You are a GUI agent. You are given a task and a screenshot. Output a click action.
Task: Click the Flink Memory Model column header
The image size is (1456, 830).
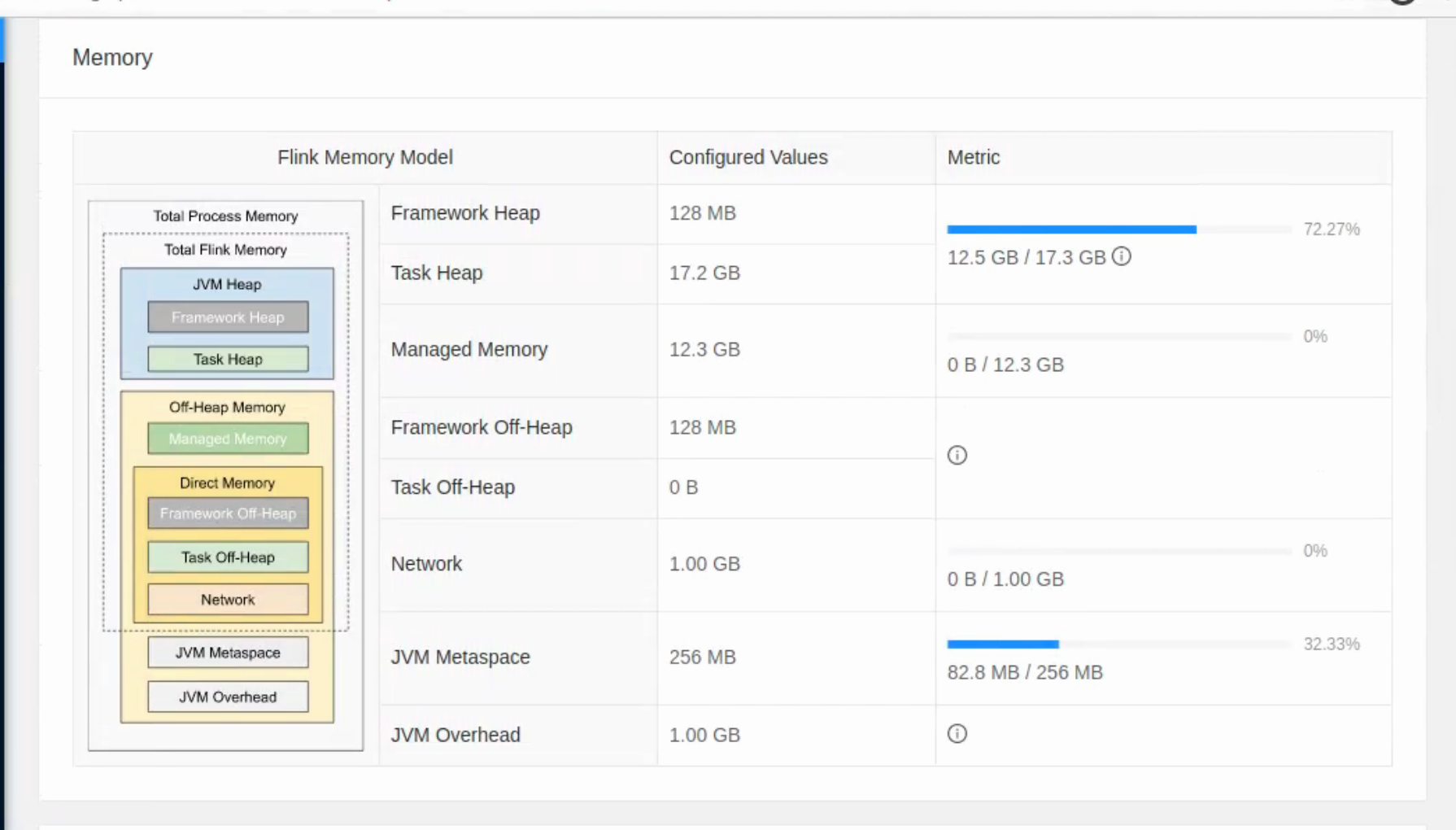[365, 157]
